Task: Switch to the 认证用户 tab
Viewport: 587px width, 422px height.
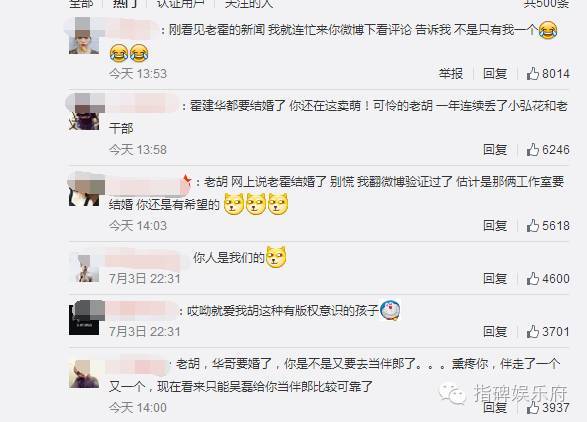Action: 181,3
